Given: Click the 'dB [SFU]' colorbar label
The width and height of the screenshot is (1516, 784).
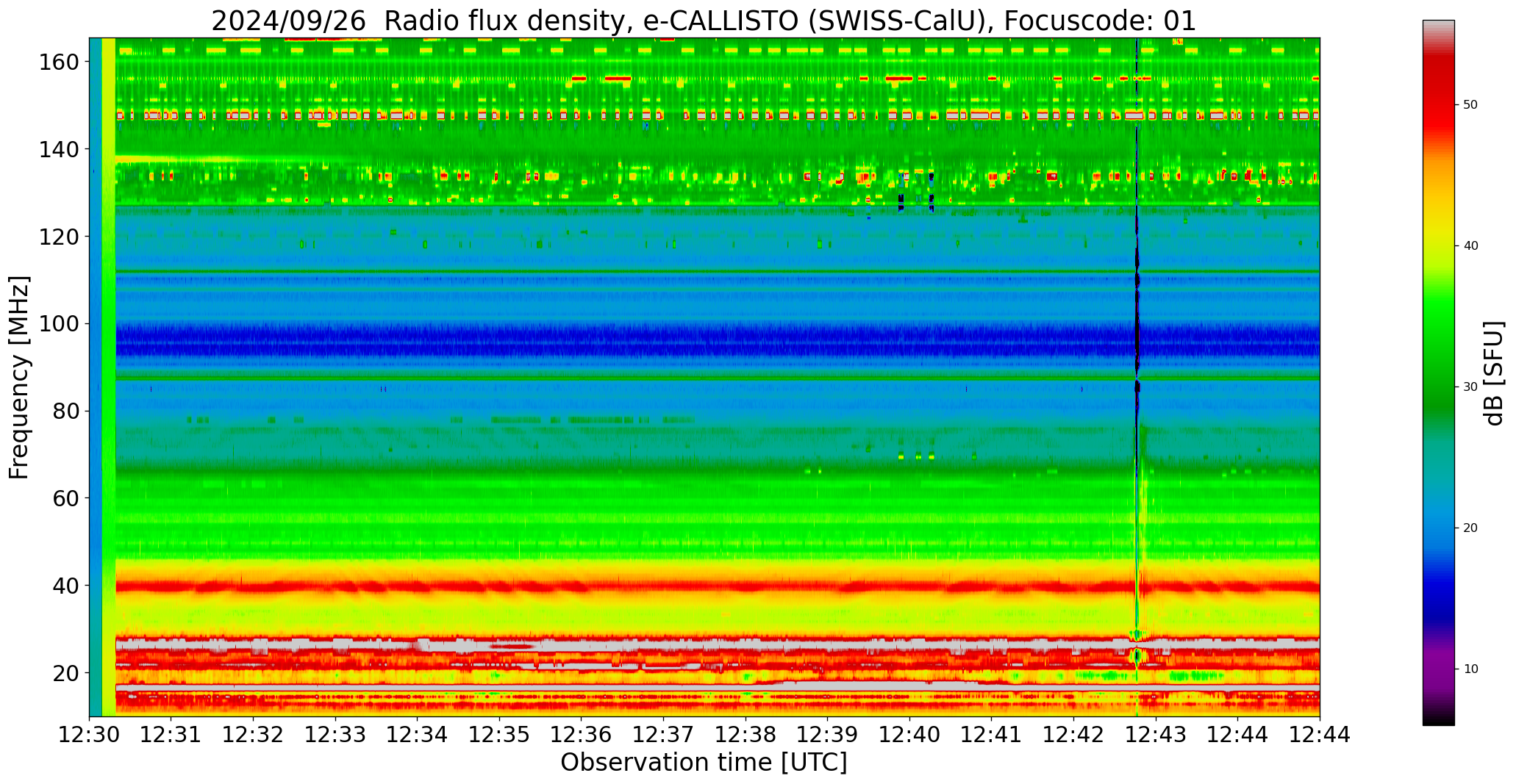Looking at the screenshot, I should coord(1494,373).
